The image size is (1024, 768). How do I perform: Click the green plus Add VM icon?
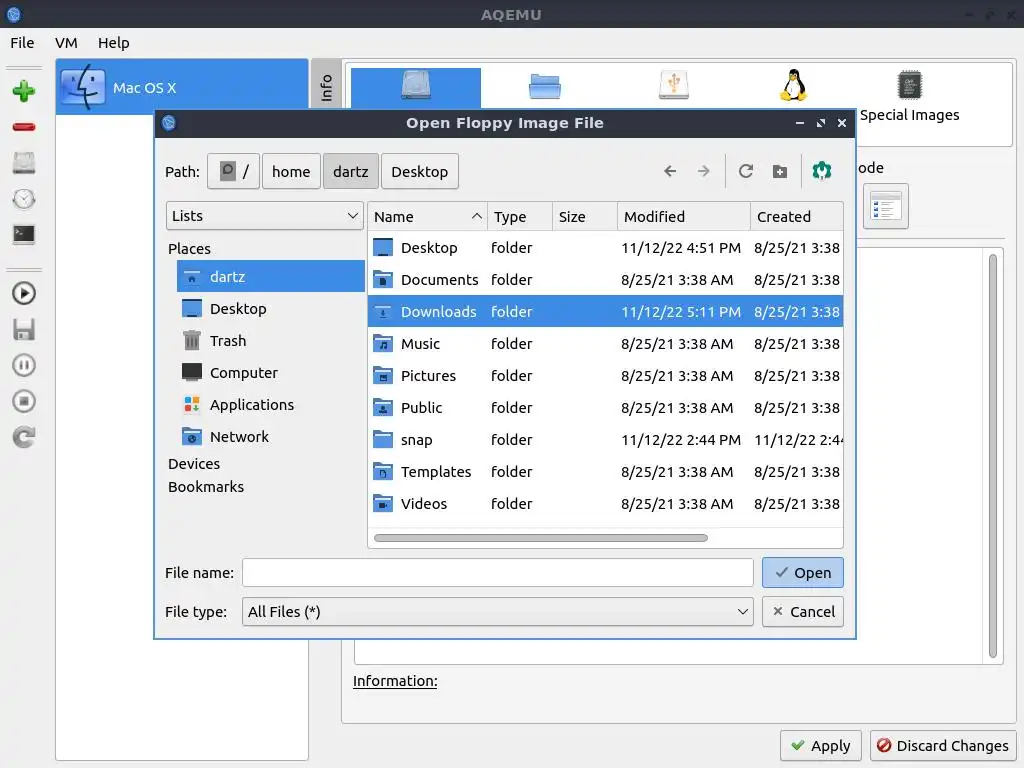(x=24, y=91)
